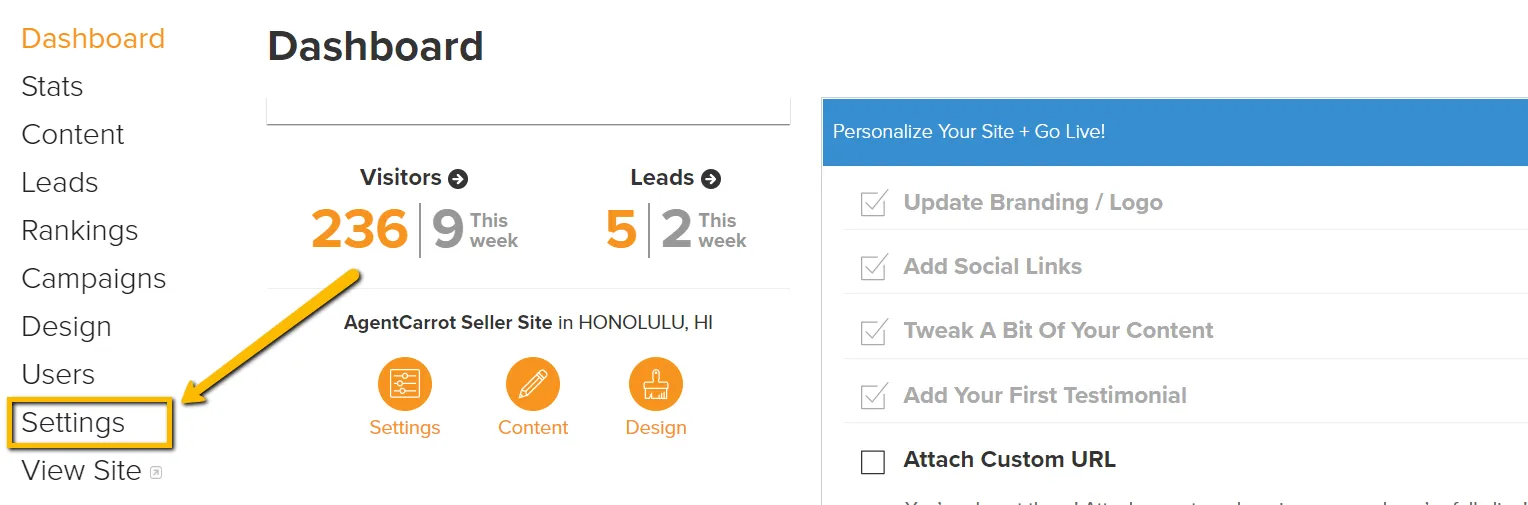Check the Attach Custom URL checkbox
Image resolution: width=1528 pixels, height=505 pixels.
(x=873, y=461)
